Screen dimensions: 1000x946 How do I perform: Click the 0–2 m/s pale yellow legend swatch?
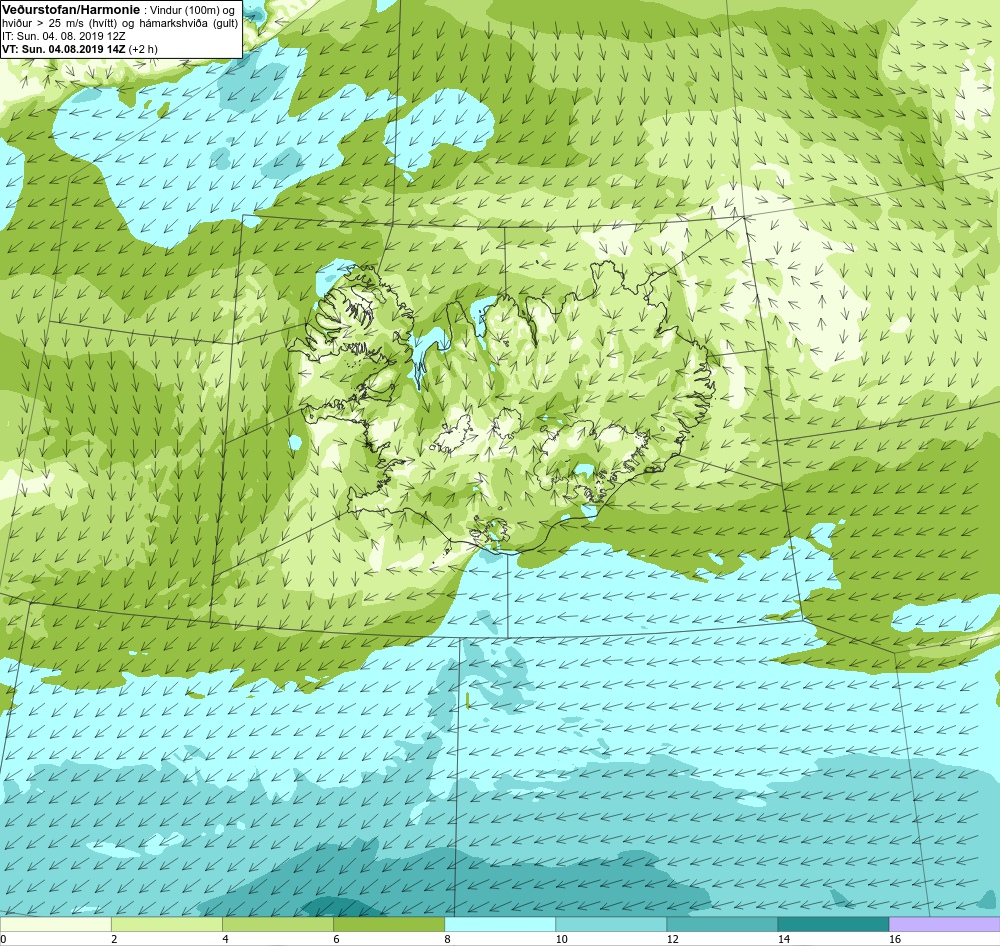[x=55, y=924]
